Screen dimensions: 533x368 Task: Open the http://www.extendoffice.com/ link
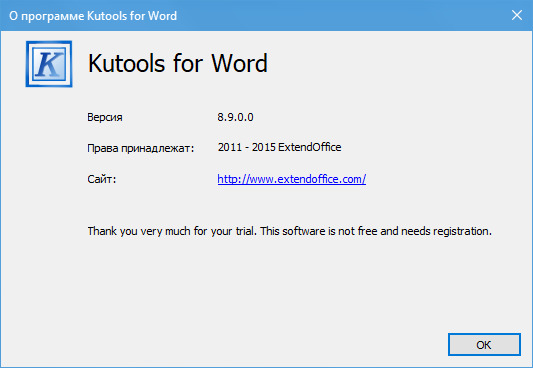coord(292,179)
